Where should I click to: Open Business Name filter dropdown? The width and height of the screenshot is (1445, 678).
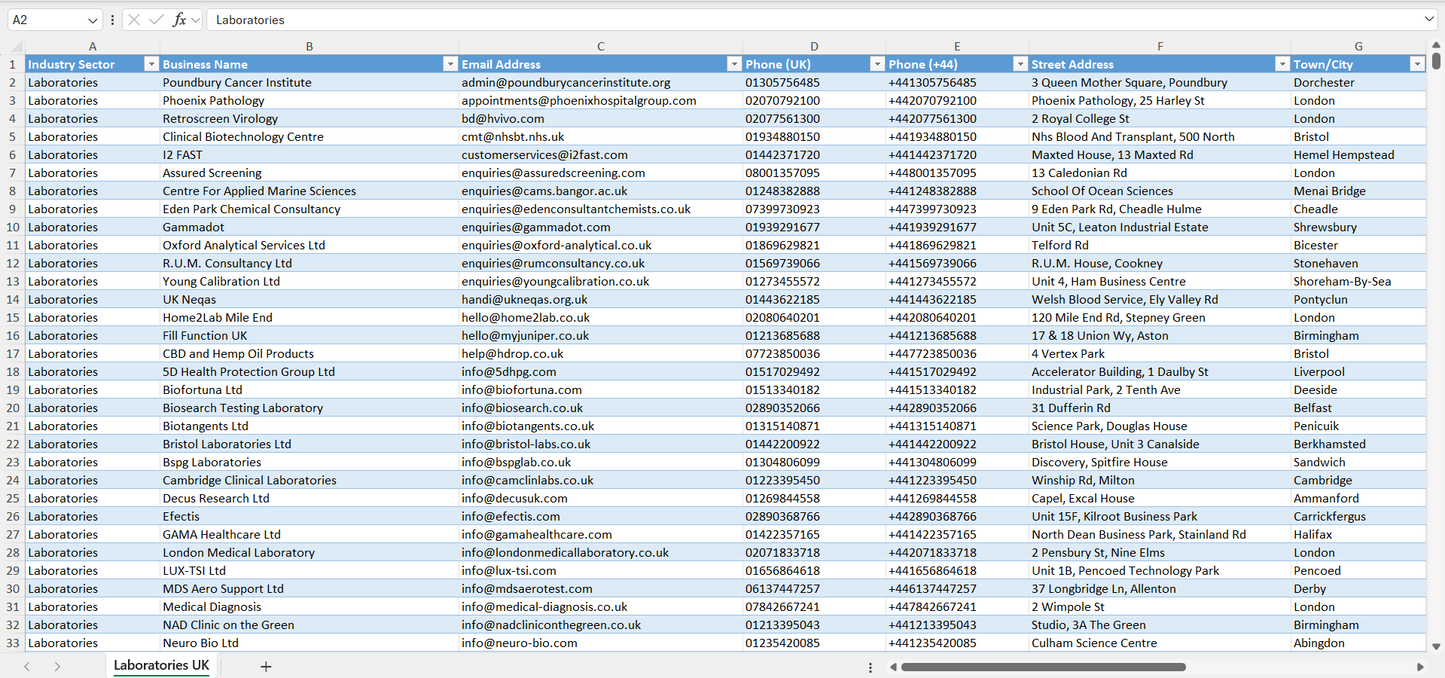click(450, 64)
